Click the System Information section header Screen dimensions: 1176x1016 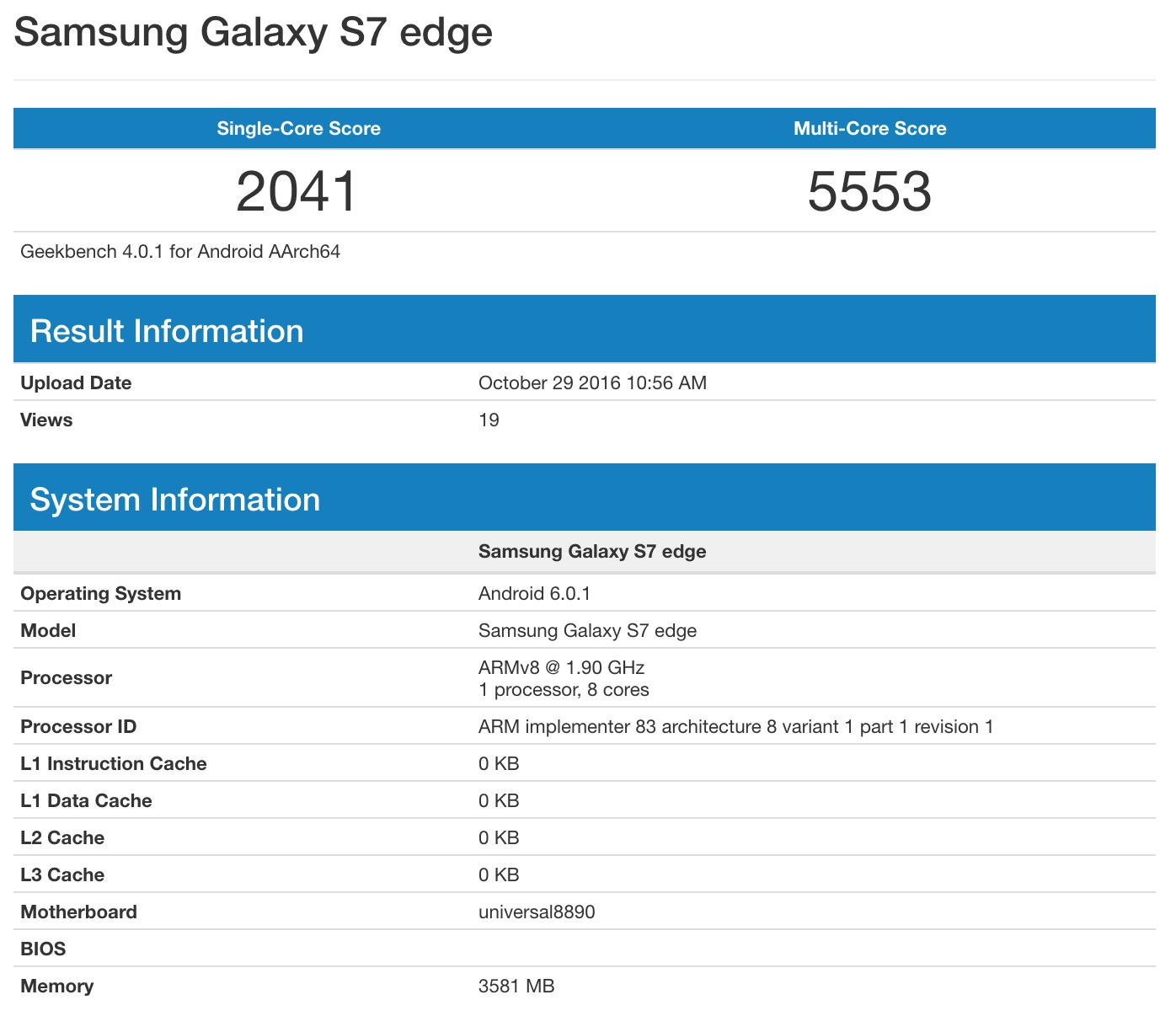[x=175, y=500]
